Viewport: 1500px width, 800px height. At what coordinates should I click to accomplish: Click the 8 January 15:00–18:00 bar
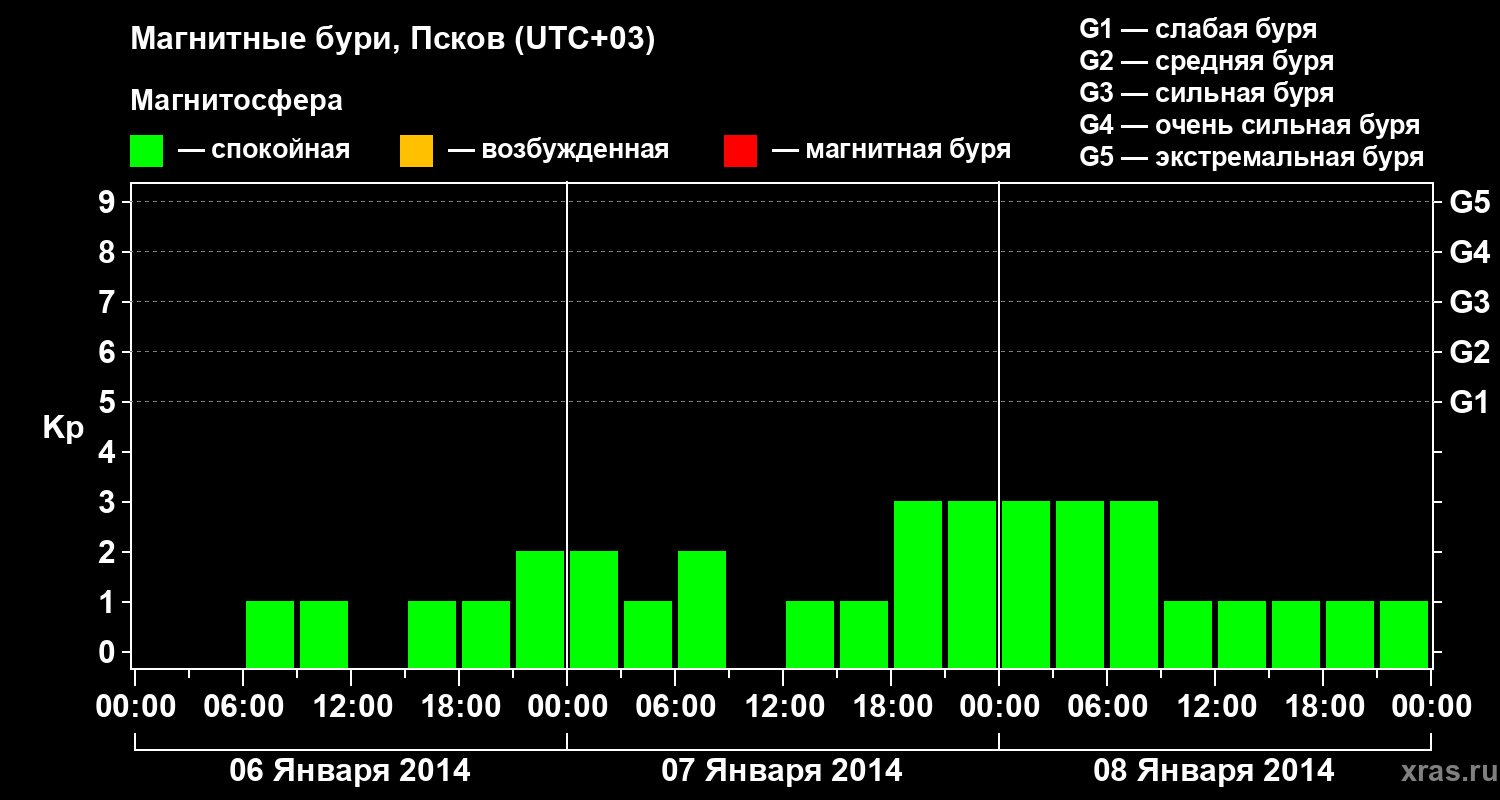click(1296, 634)
